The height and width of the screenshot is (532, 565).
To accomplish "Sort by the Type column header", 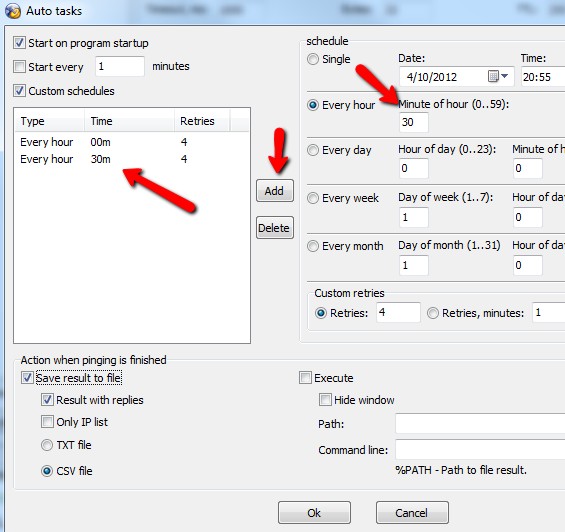I will coord(50,121).
